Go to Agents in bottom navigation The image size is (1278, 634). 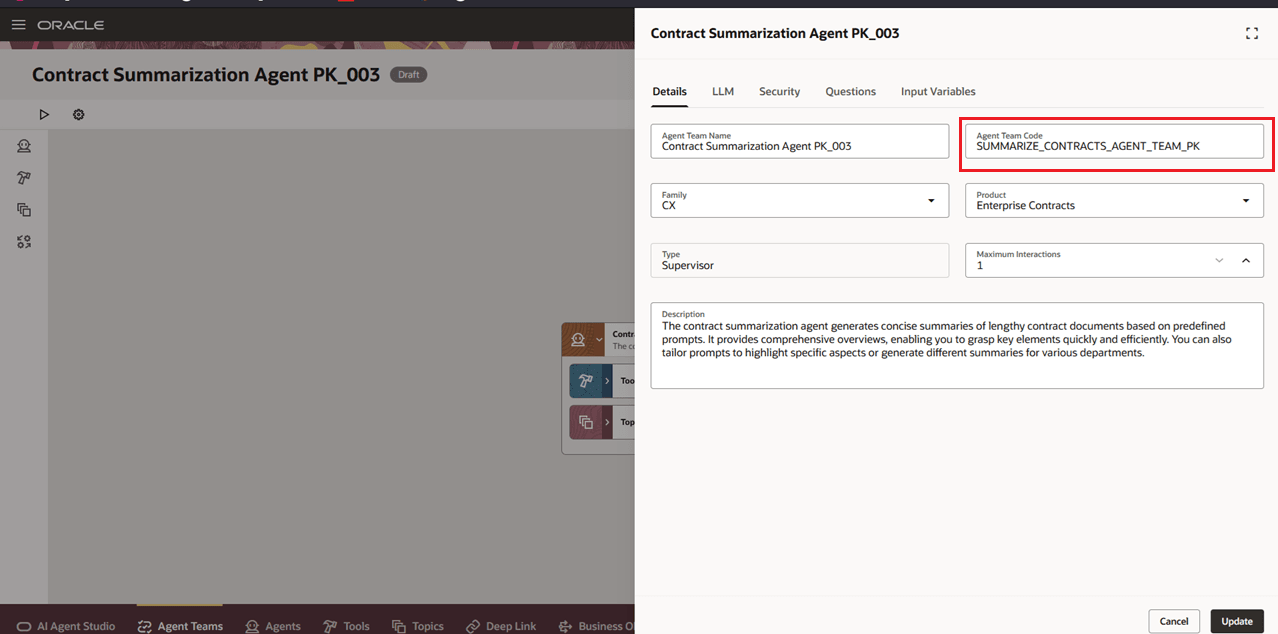273,626
